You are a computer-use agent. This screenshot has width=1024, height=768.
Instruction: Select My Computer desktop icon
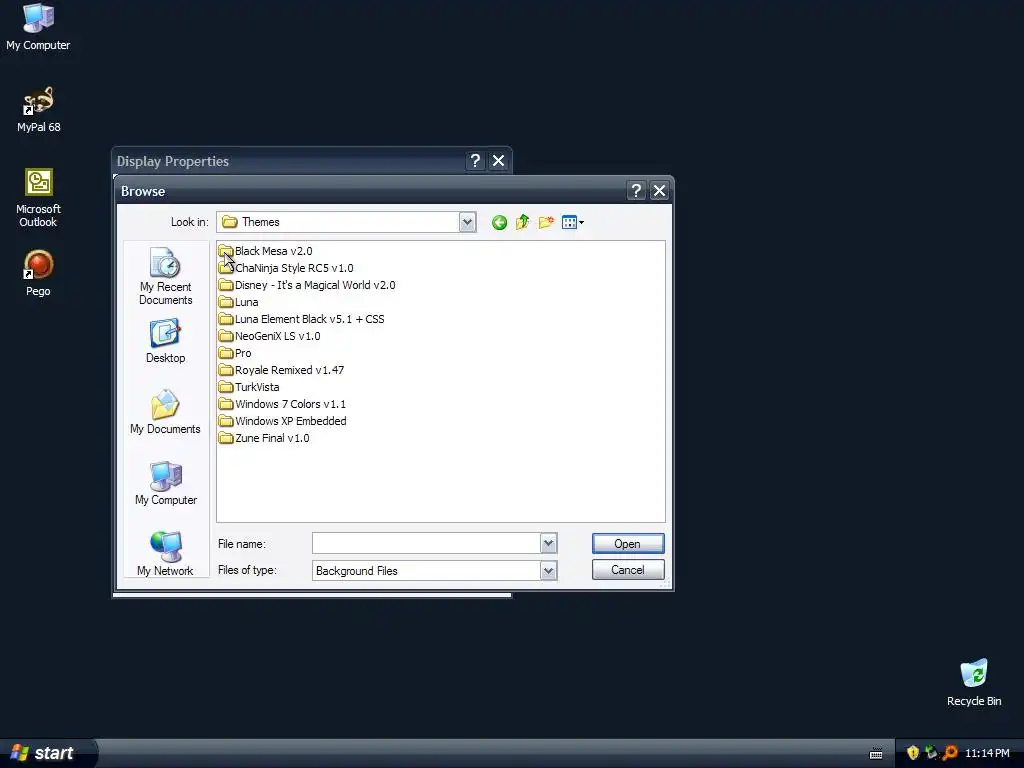click(x=38, y=27)
